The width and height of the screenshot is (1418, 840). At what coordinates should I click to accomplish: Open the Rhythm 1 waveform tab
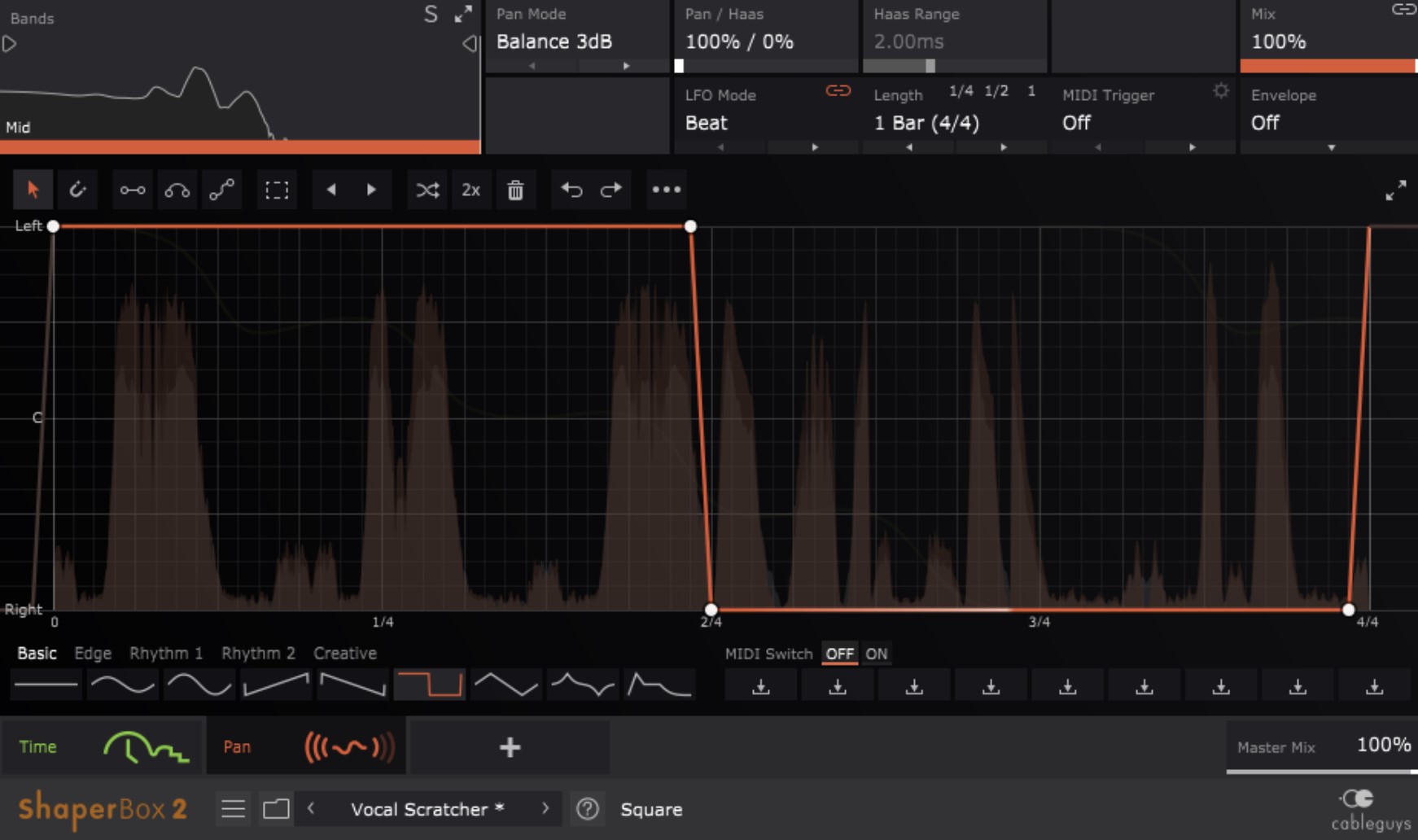(166, 654)
